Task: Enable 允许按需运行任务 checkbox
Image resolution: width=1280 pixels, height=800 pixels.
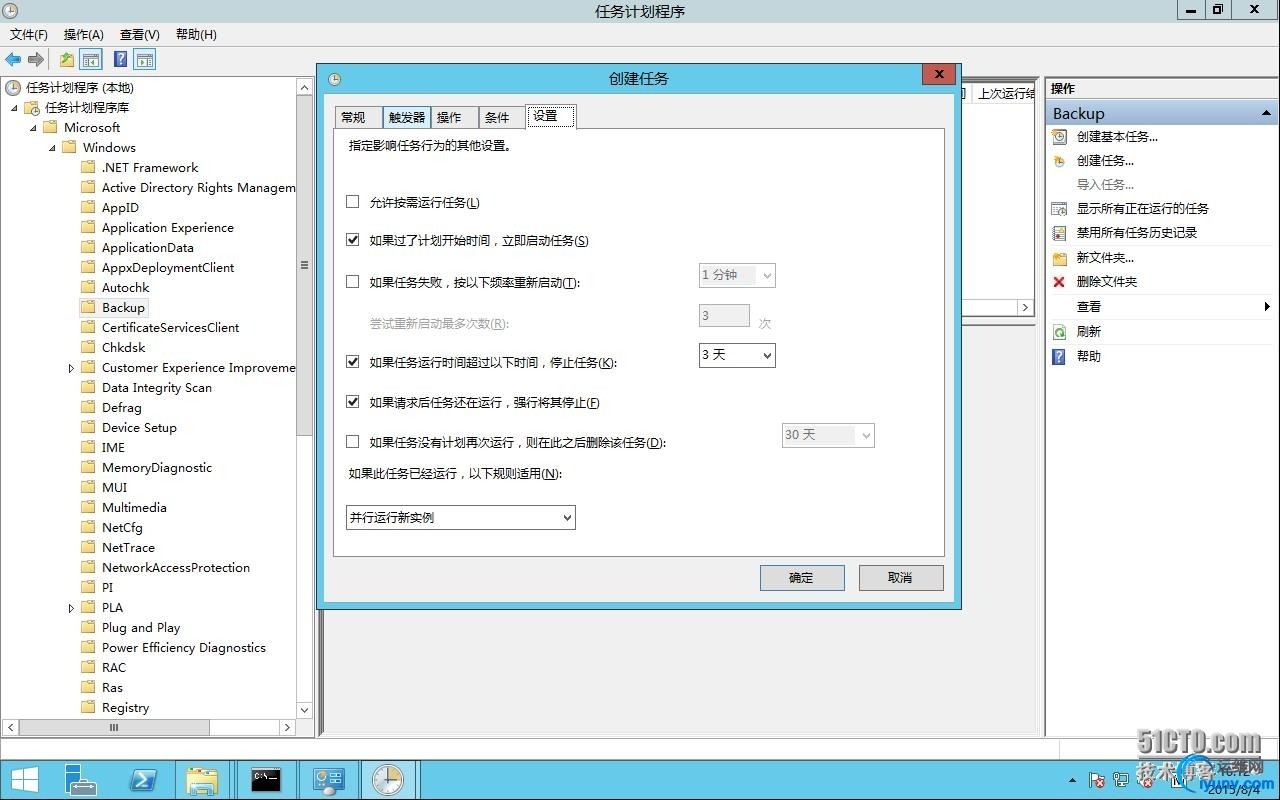Action: pos(352,202)
